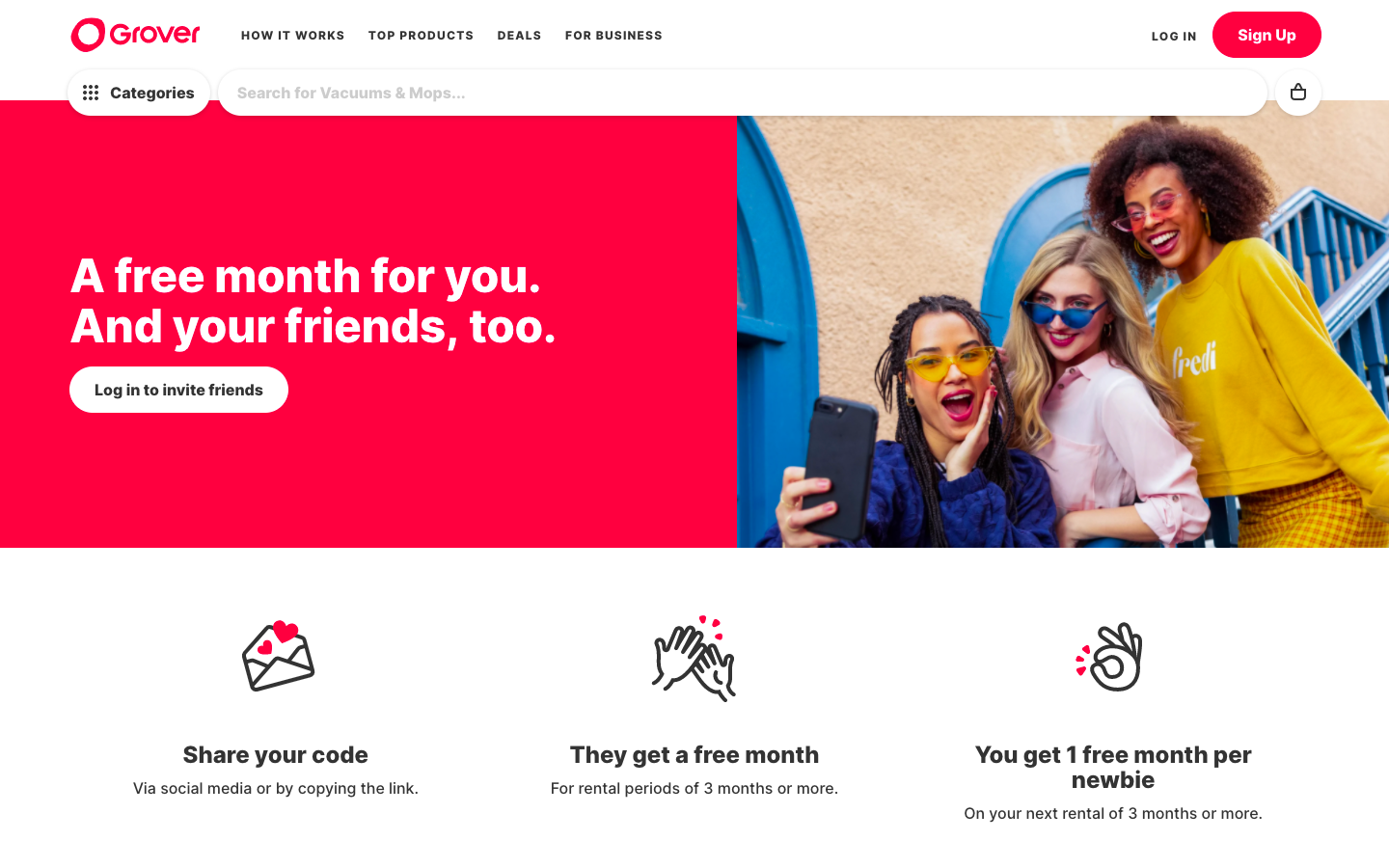The image size is (1389, 868).
Task: Go to Top Products
Action: [421, 36]
